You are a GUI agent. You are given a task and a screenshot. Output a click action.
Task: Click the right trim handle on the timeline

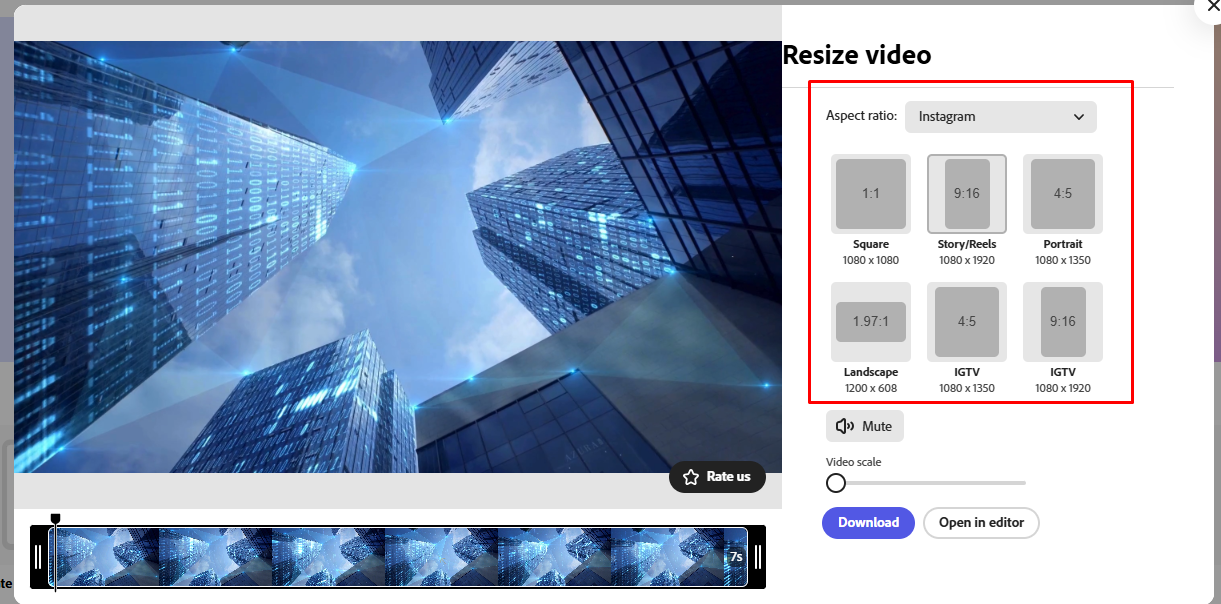pyautogui.click(x=758, y=557)
